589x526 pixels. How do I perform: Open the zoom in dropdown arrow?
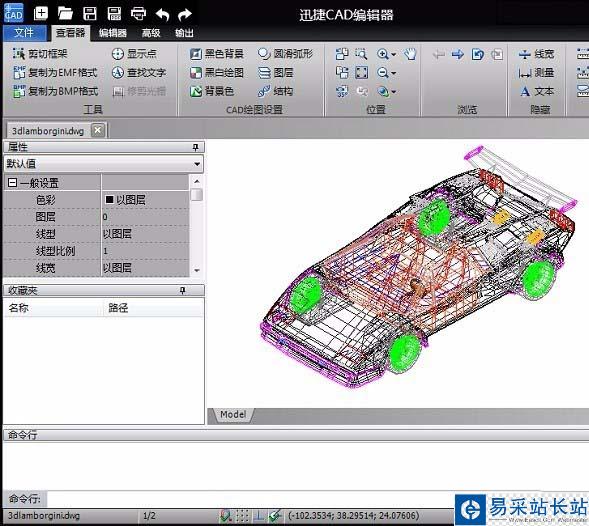click(x=393, y=54)
